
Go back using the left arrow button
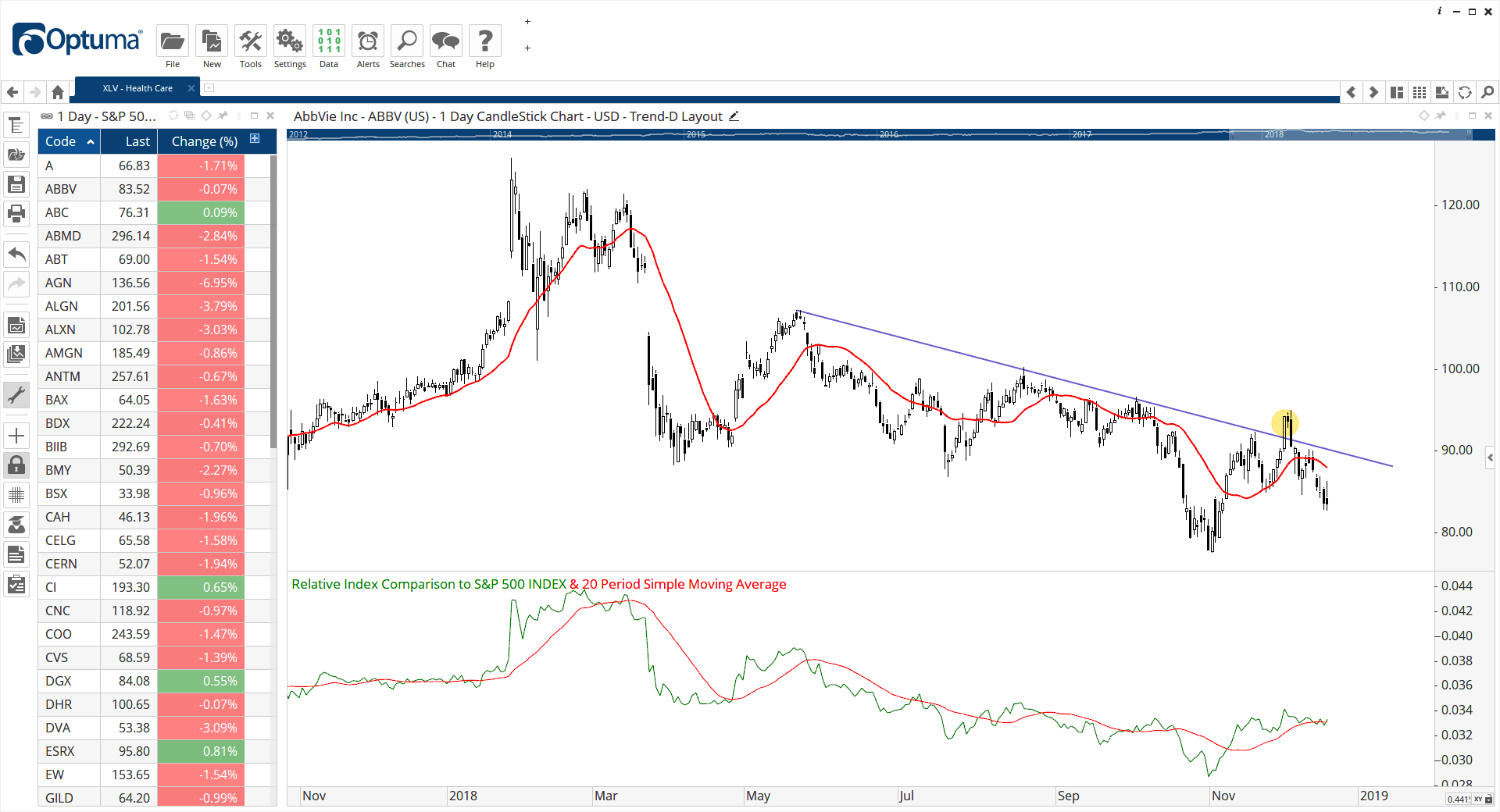point(12,92)
